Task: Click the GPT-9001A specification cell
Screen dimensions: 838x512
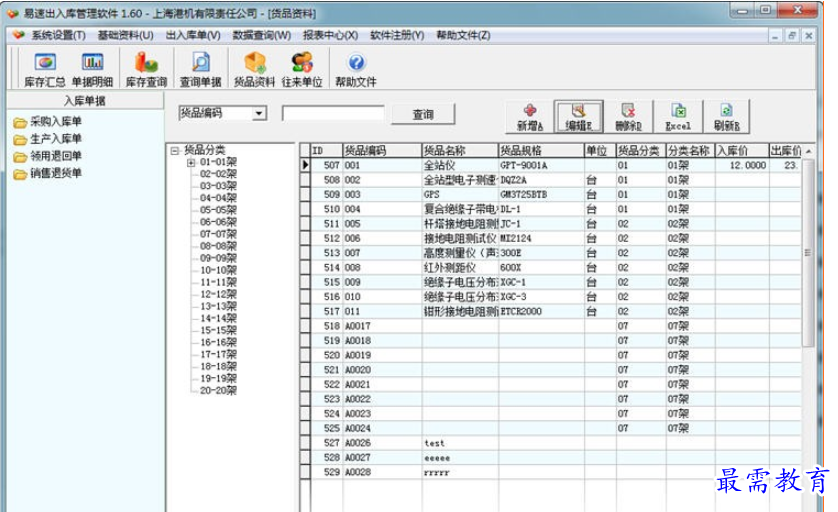Action: tap(541, 166)
